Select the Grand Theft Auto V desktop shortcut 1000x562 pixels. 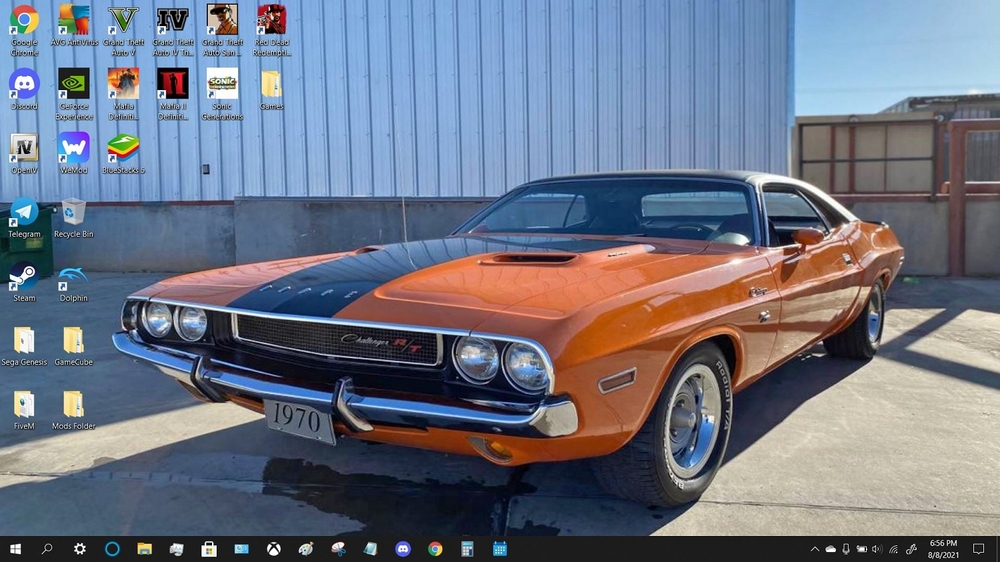pos(123,21)
